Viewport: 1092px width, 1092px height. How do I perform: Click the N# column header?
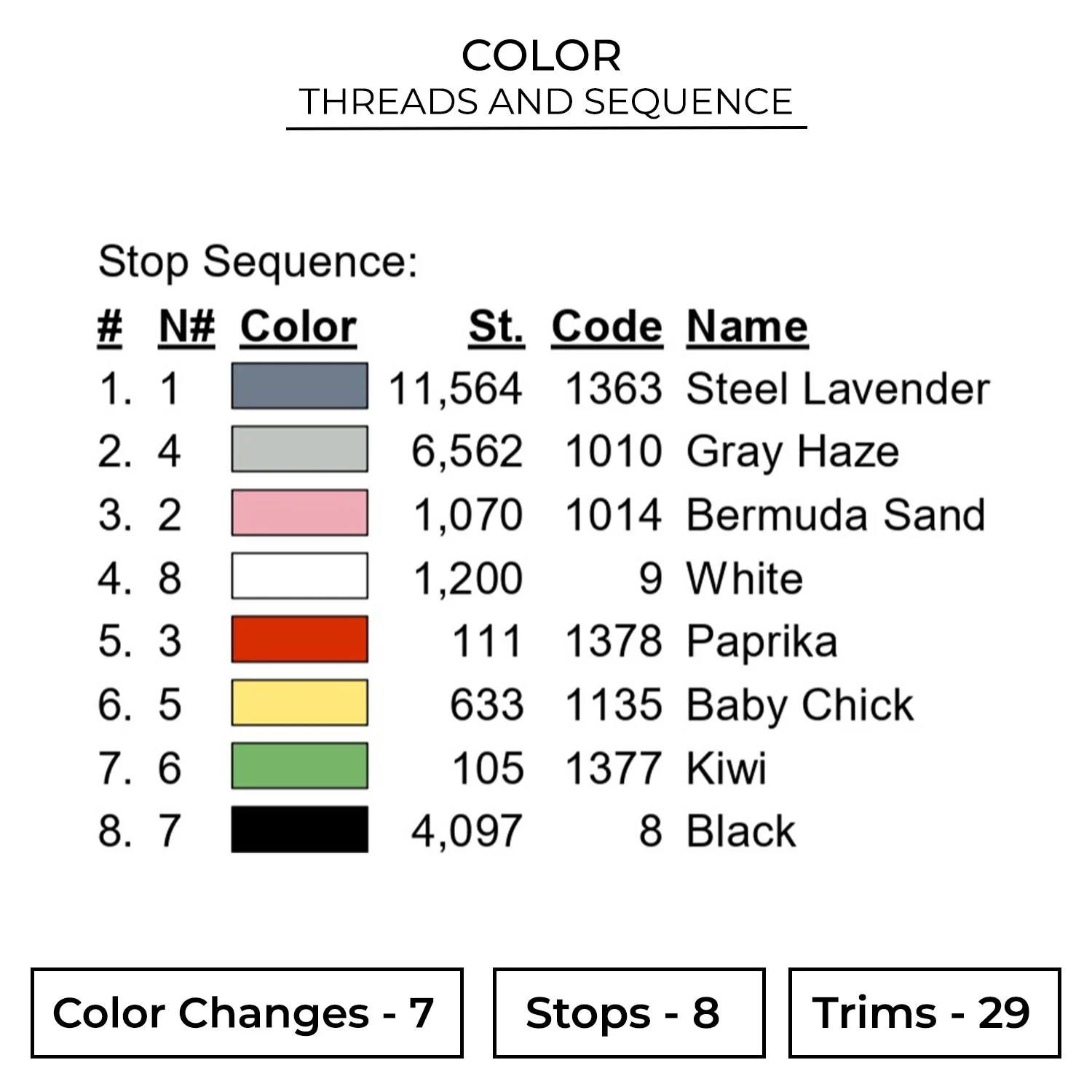point(186,326)
